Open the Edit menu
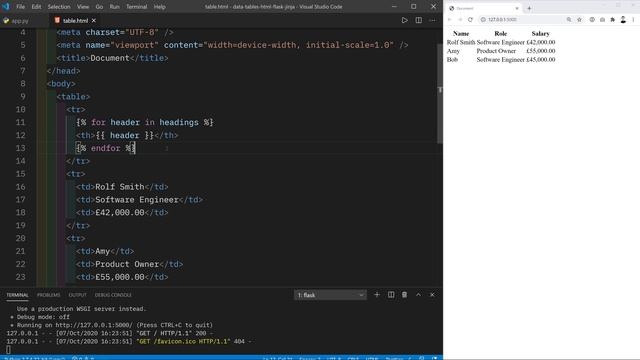 36,7
